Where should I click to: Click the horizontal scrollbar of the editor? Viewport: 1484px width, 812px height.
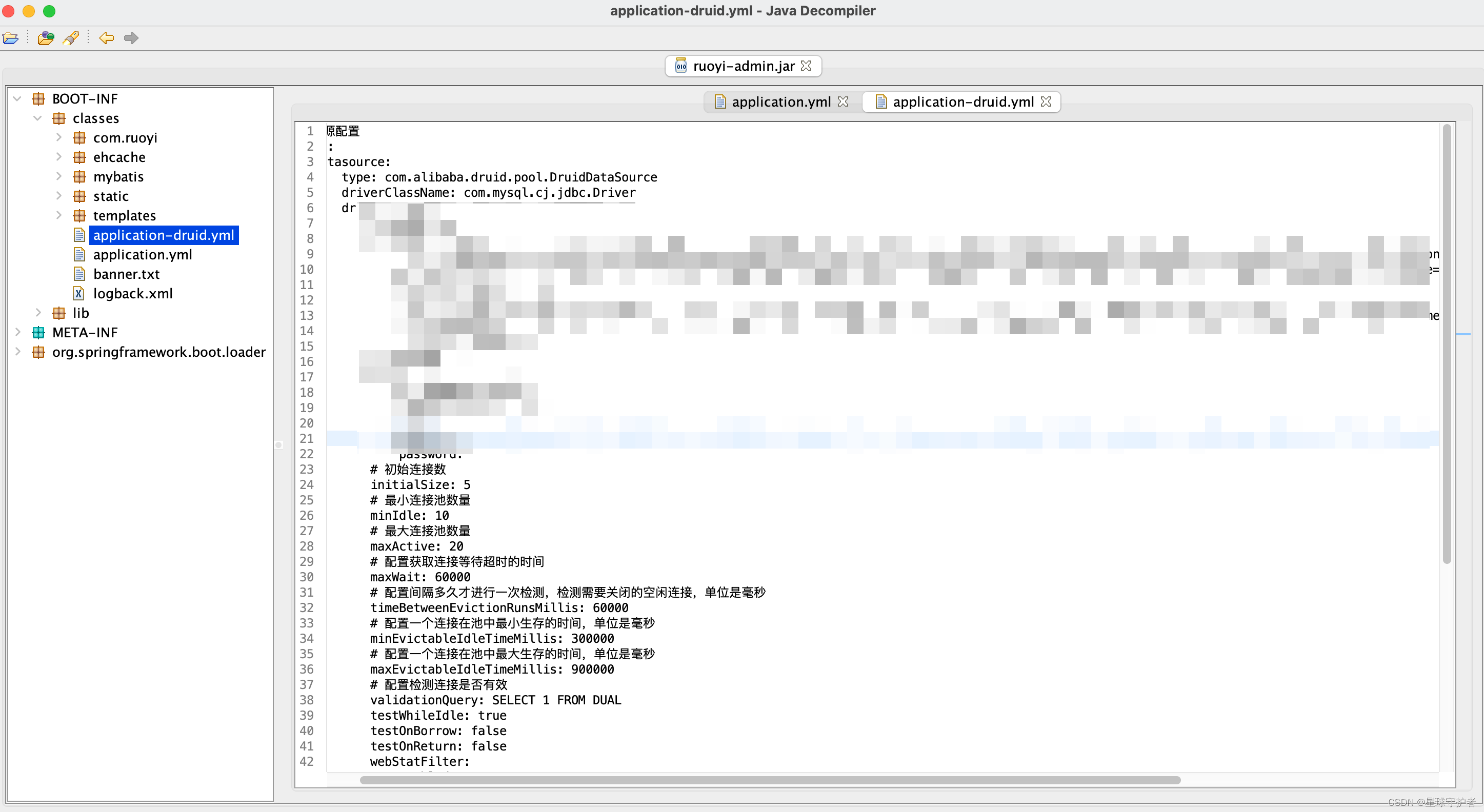pyautogui.click(x=770, y=780)
